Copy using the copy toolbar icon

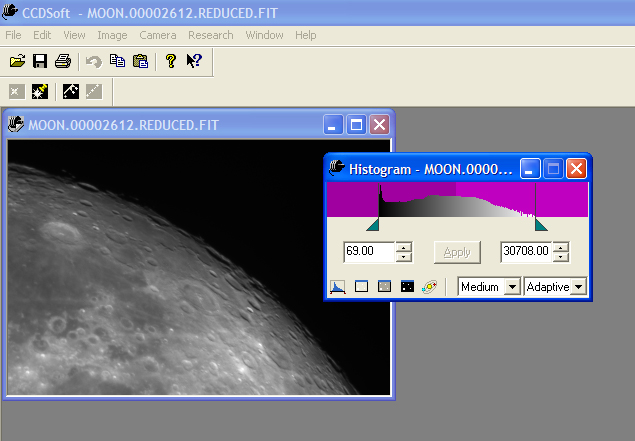click(117, 61)
